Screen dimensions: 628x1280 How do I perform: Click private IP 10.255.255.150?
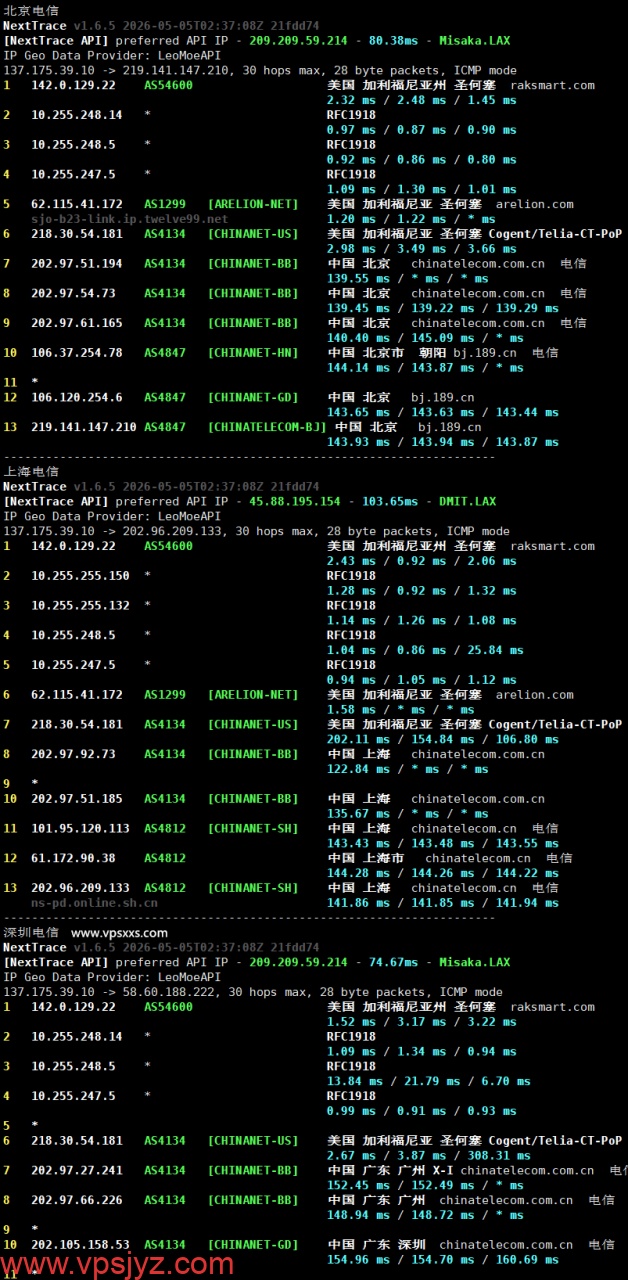point(80,575)
